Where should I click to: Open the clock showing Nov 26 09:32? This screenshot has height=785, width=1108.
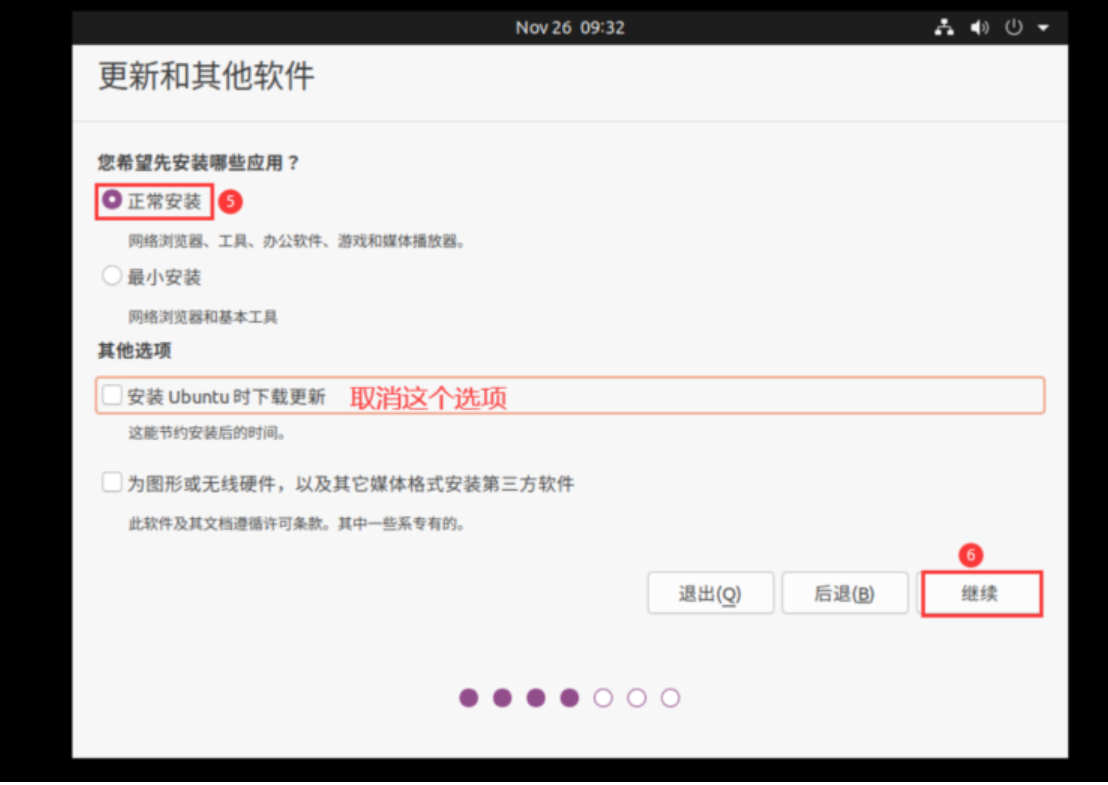click(x=570, y=28)
